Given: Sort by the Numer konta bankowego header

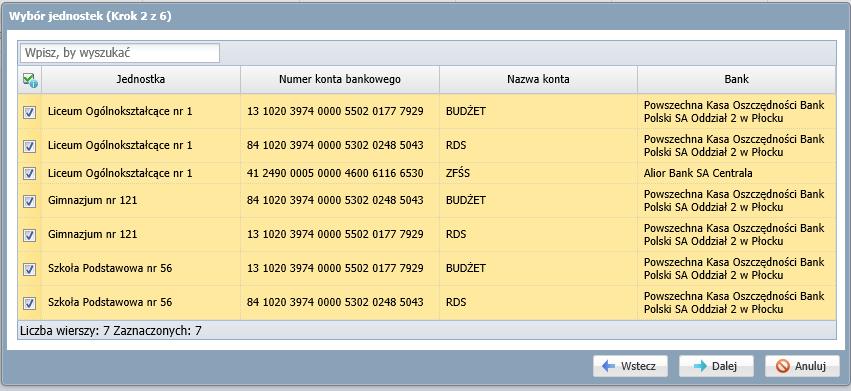Looking at the screenshot, I should (340, 79).
